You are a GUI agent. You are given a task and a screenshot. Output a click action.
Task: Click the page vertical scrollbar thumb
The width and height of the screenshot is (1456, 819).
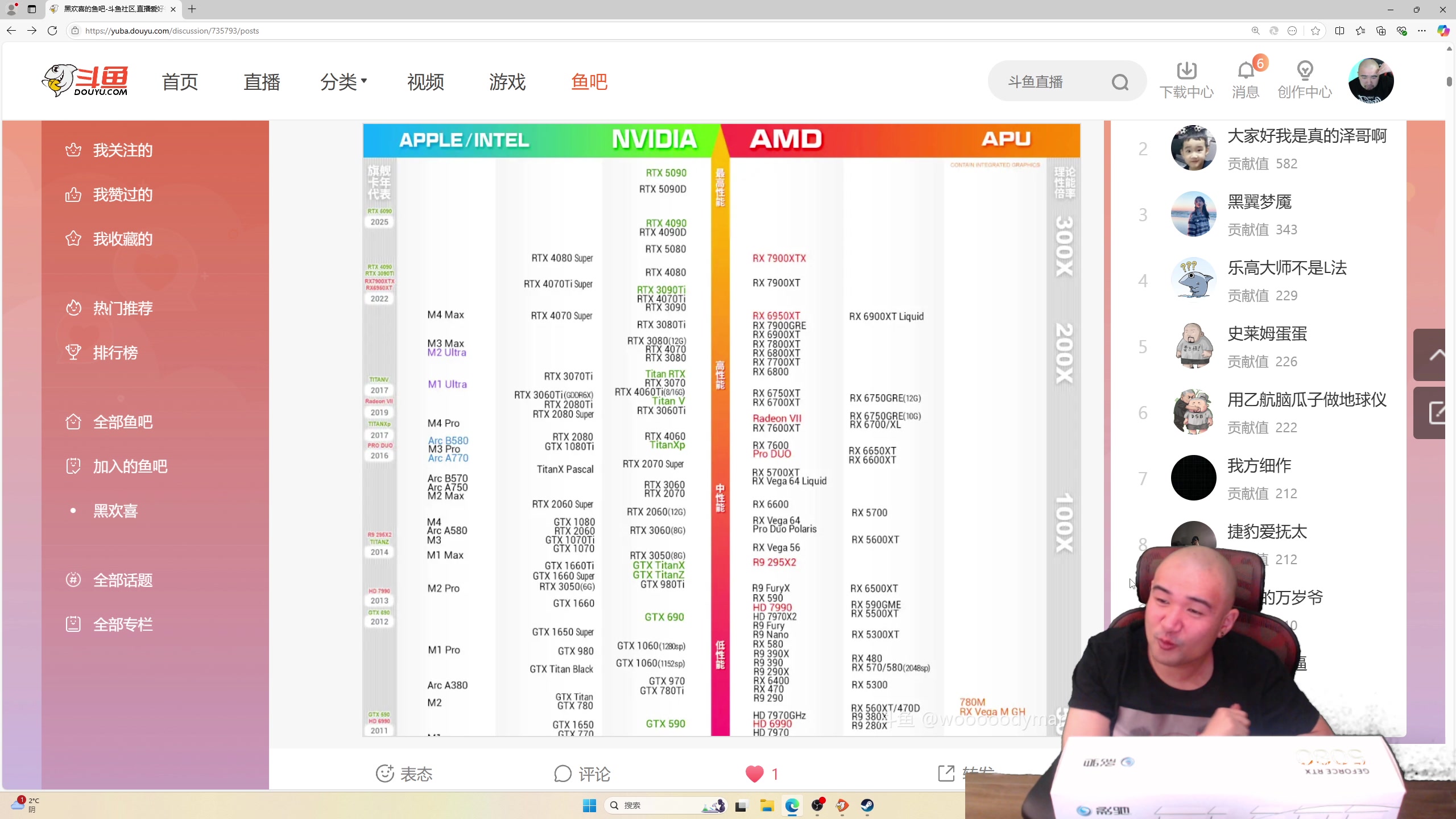point(1450,81)
